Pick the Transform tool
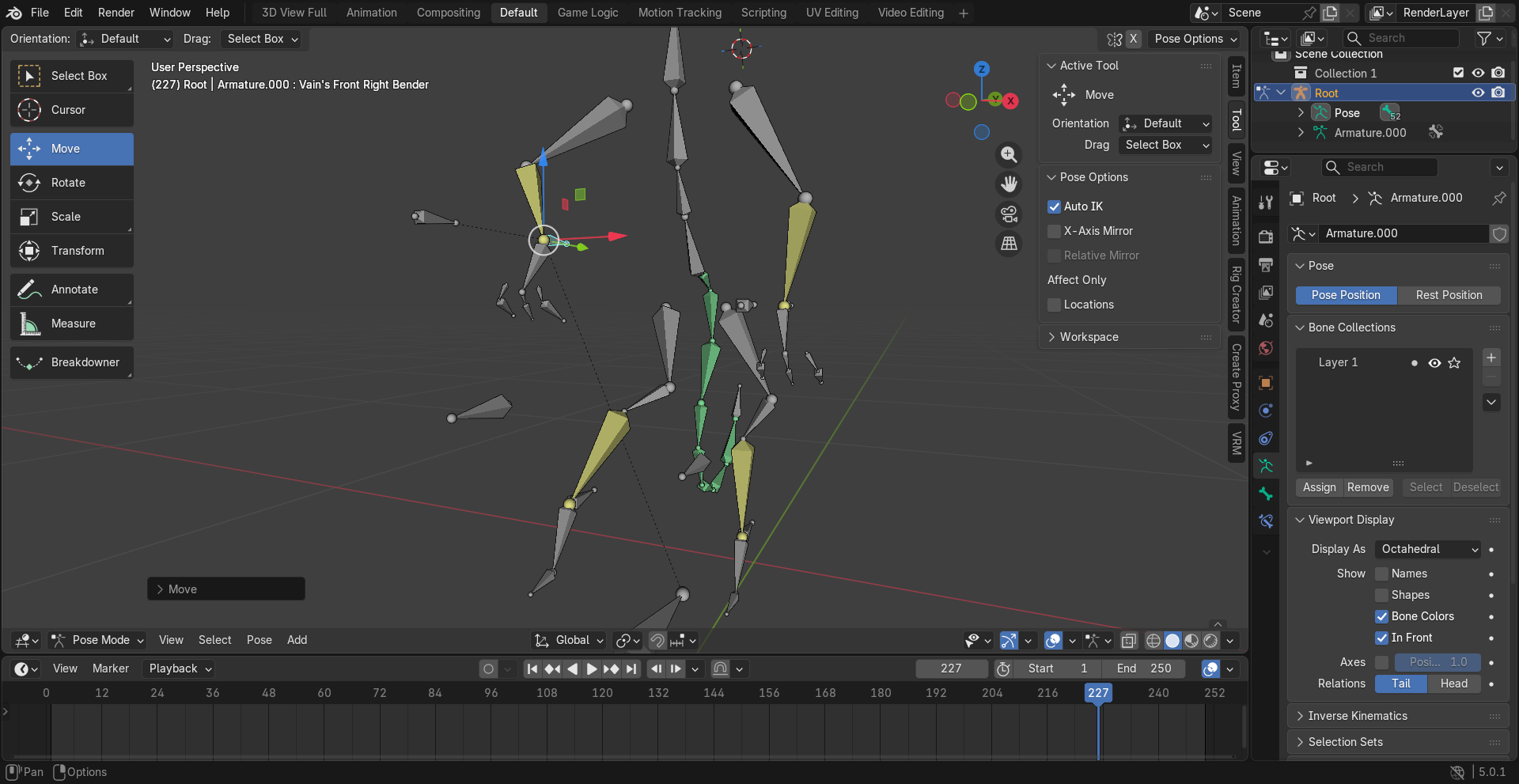Image resolution: width=1519 pixels, height=784 pixels. coord(71,251)
